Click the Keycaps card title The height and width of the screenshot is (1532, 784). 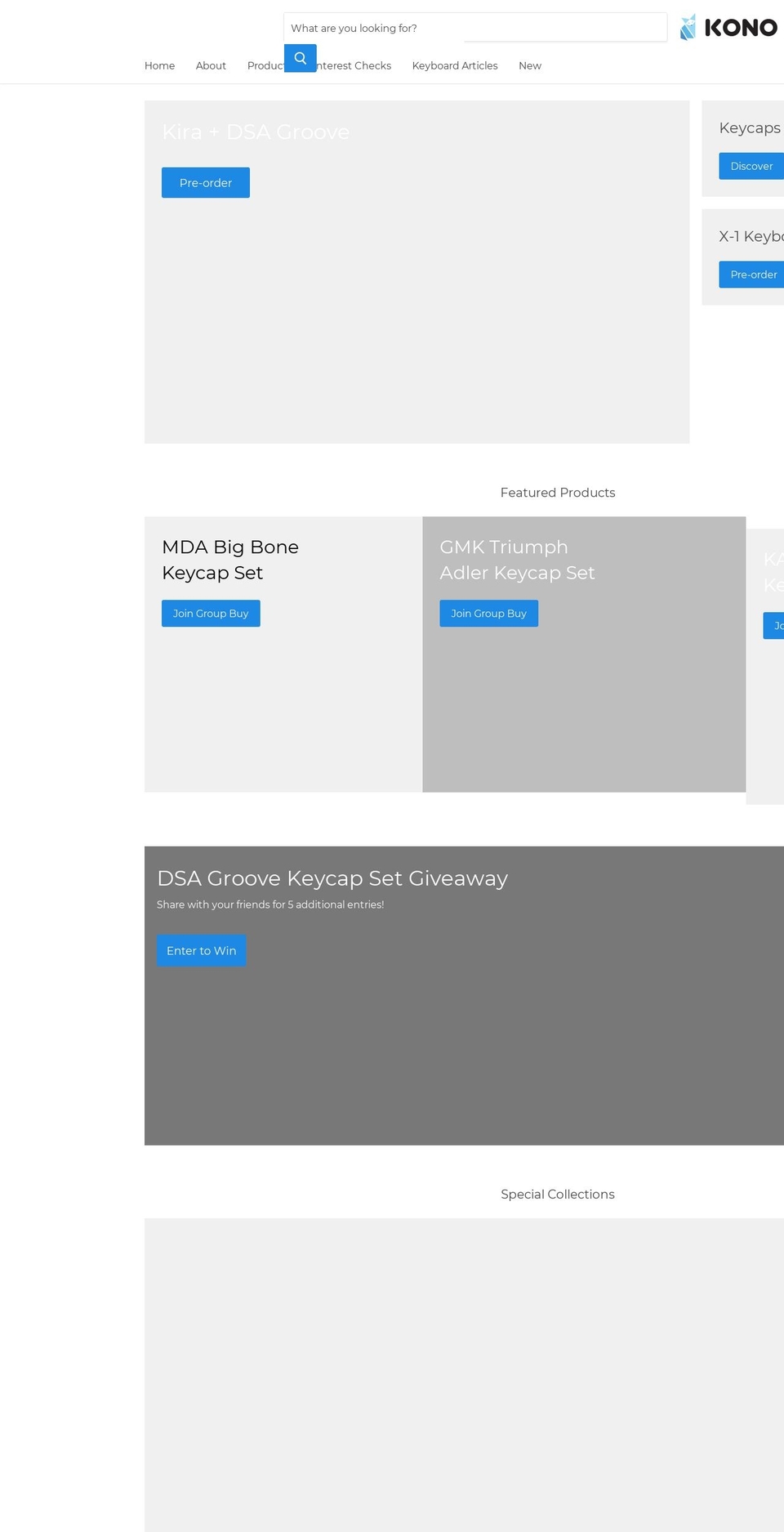pos(750,127)
